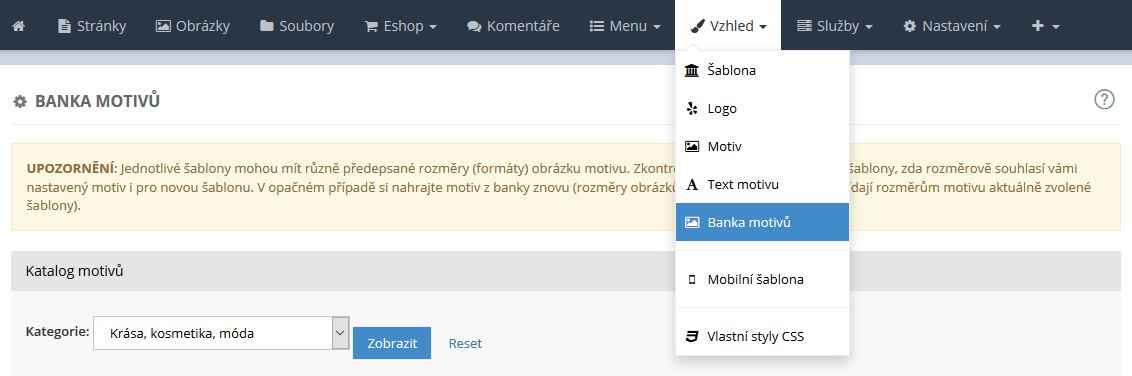Click the Vlastní styly CSS icon
The width and height of the screenshot is (1132, 376).
pyautogui.click(x=692, y=336)
